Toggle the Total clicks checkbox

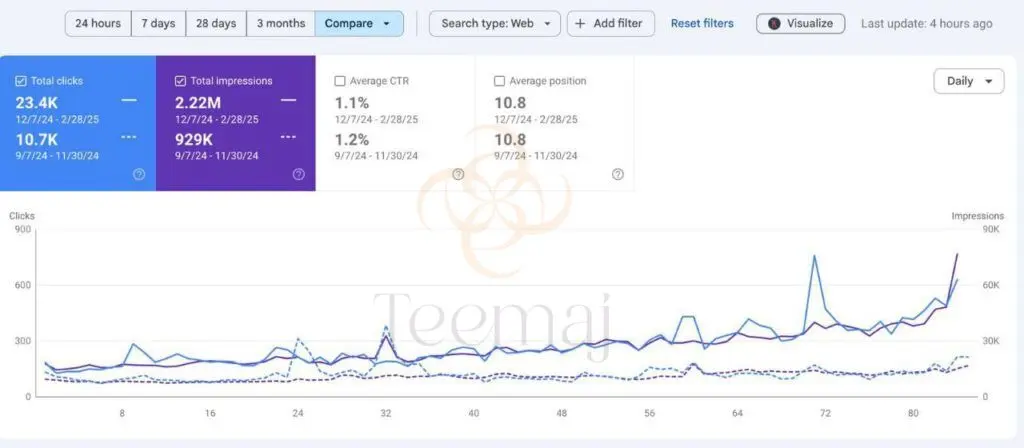click(21, 81)
